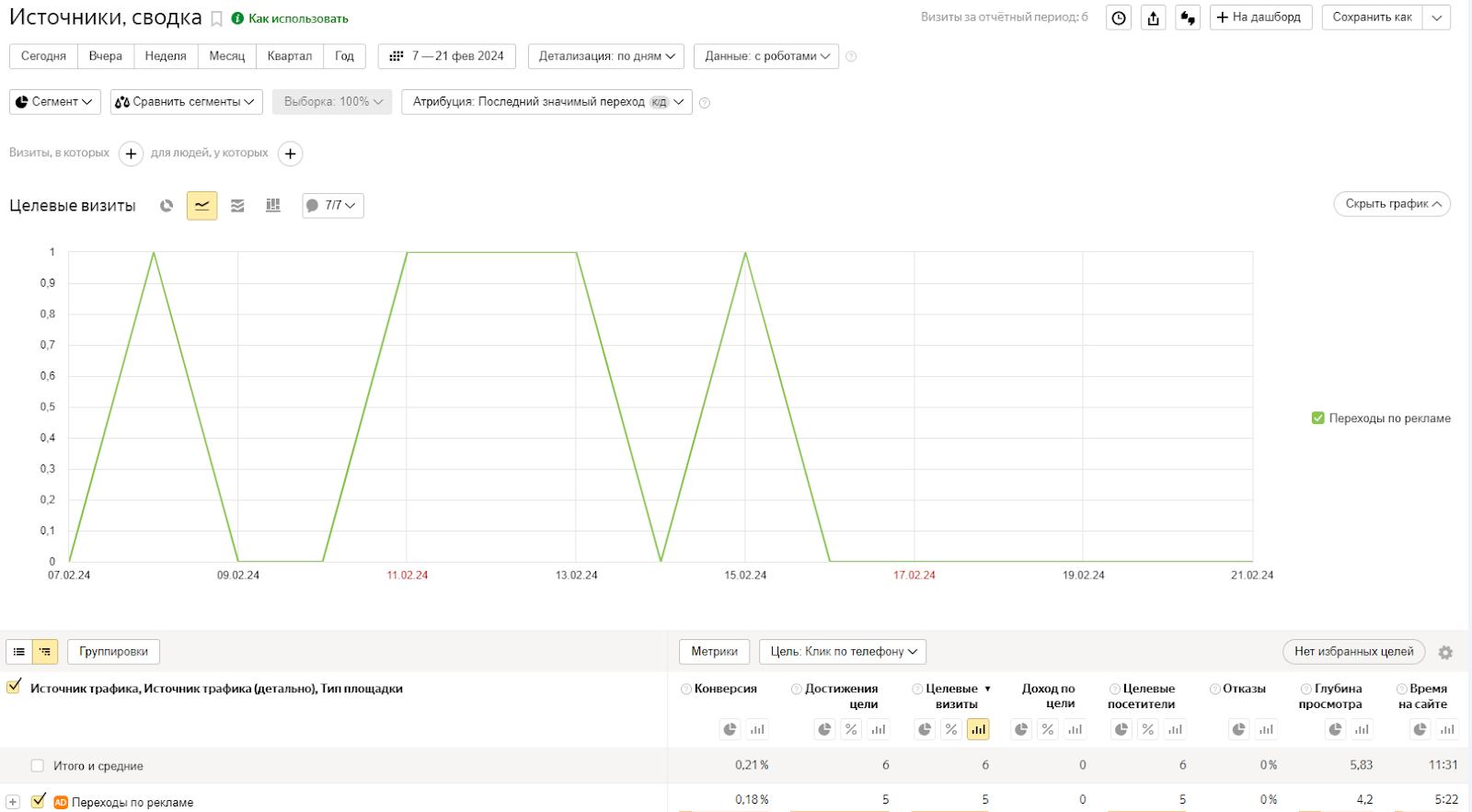Select the stacked area chart icon

[237, 206]
